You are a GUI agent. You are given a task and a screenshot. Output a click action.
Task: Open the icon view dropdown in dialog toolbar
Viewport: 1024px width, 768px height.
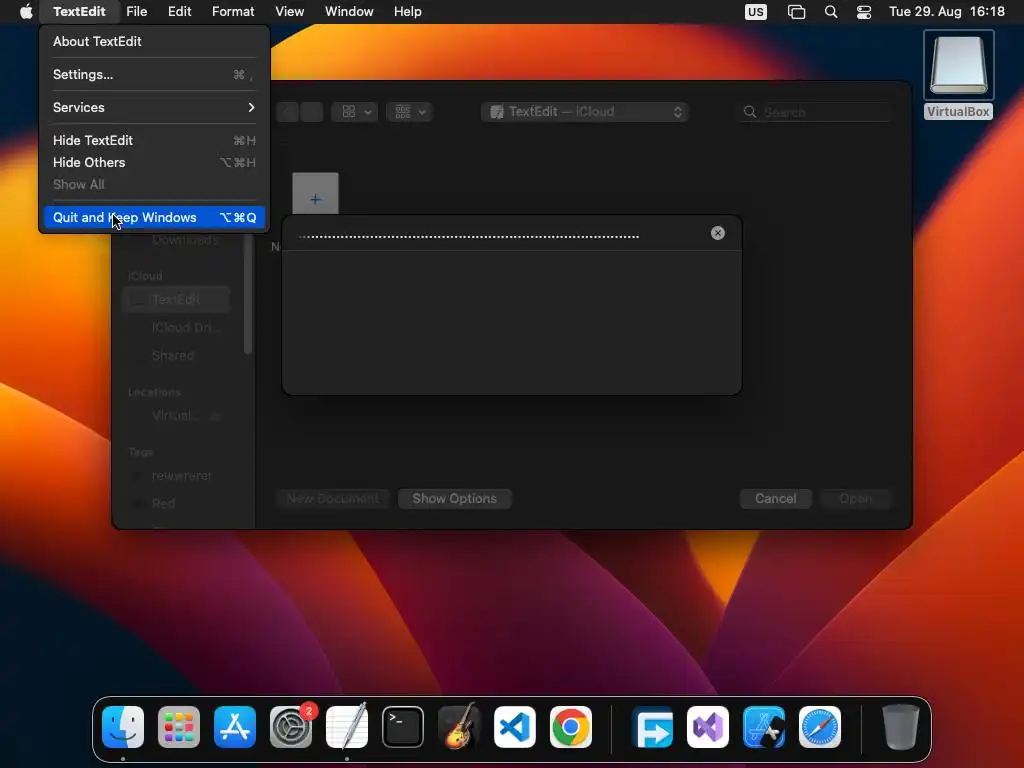(355, 112)
